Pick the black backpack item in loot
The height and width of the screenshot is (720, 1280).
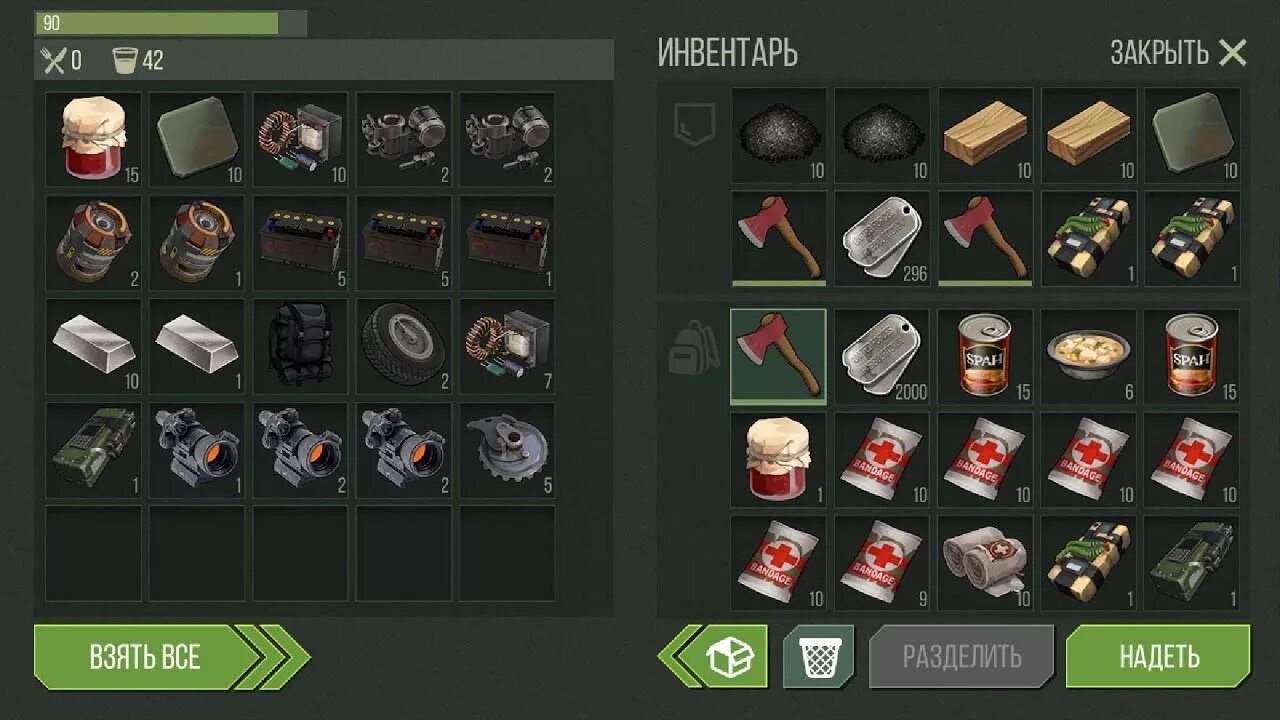[x=300, y=346]
